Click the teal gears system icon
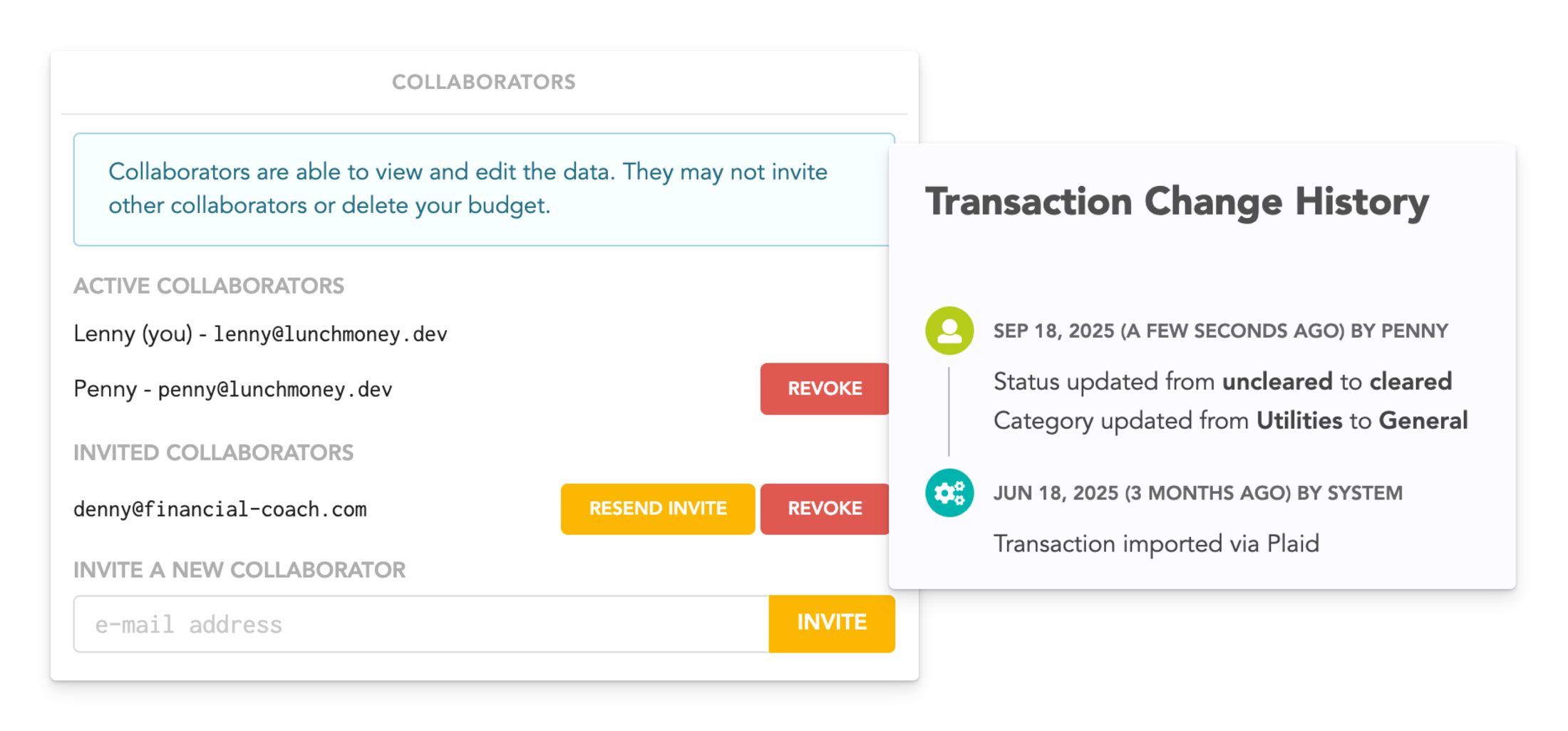The image size is (1568, 731). click(x=949, y=493)
